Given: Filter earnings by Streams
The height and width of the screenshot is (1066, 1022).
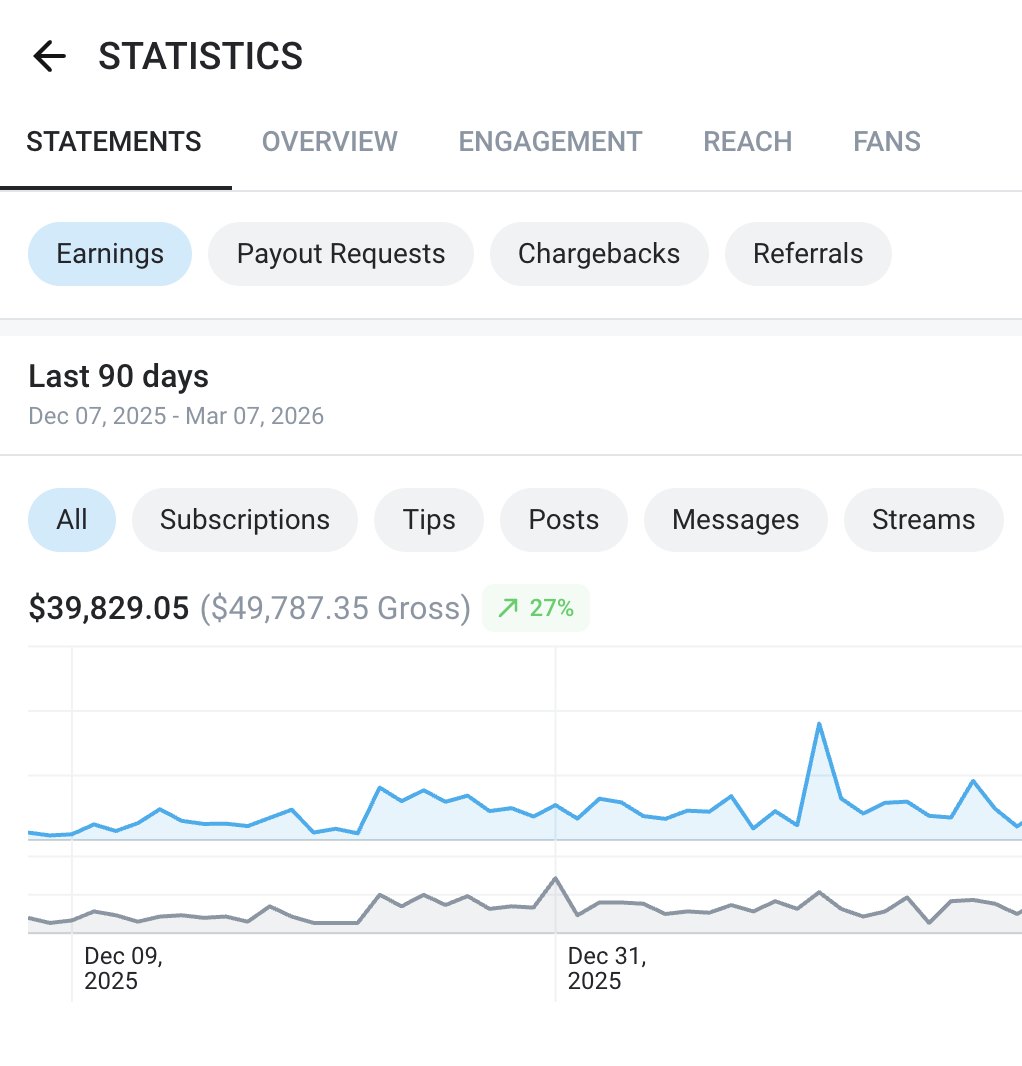Looking at the screenshot, I should tap(923, 519).
